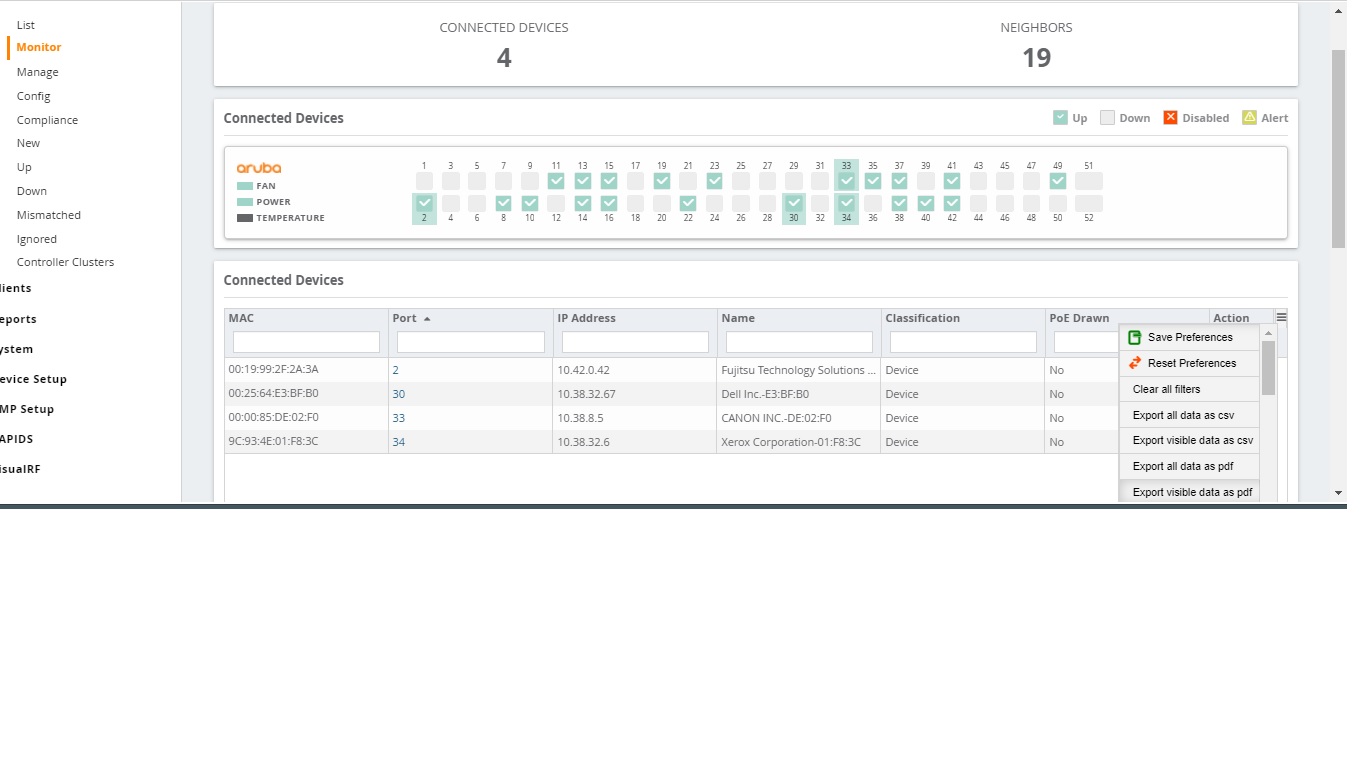Choose Reset Preferences from menu
Screen dimensions: 1366x768
coord(1189,363)
